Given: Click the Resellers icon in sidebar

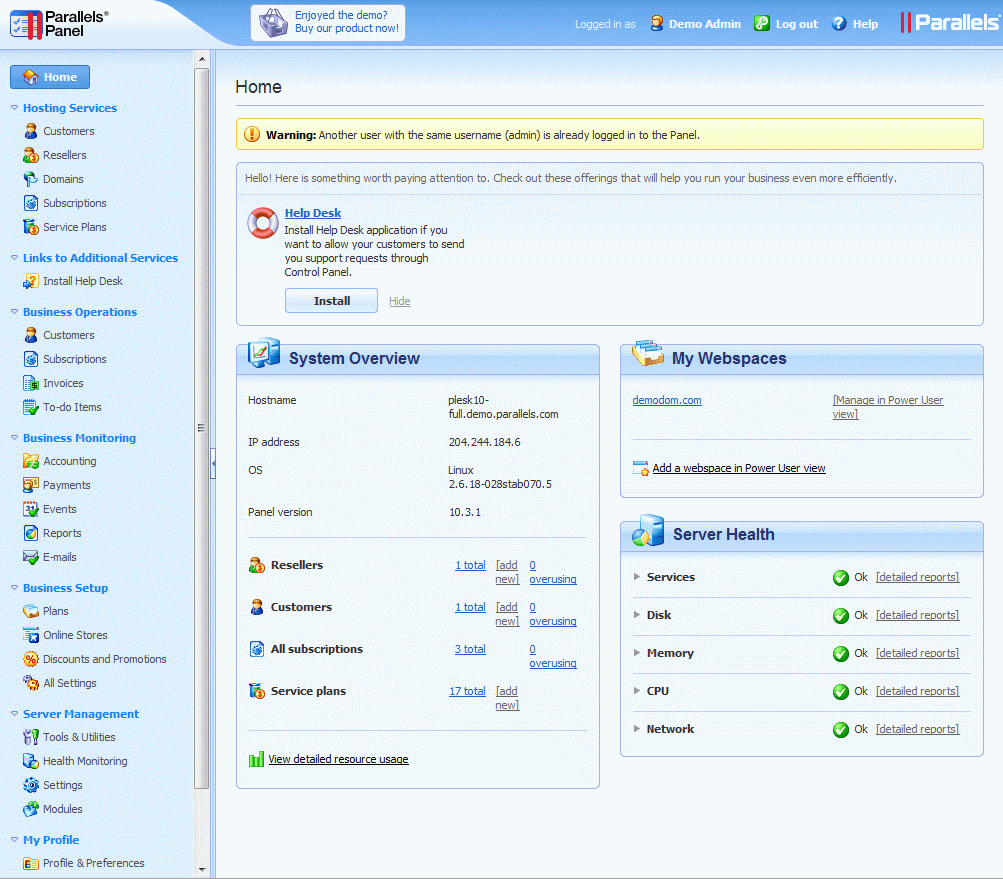Looking at the screenshot, I should (x=31, y=155).
